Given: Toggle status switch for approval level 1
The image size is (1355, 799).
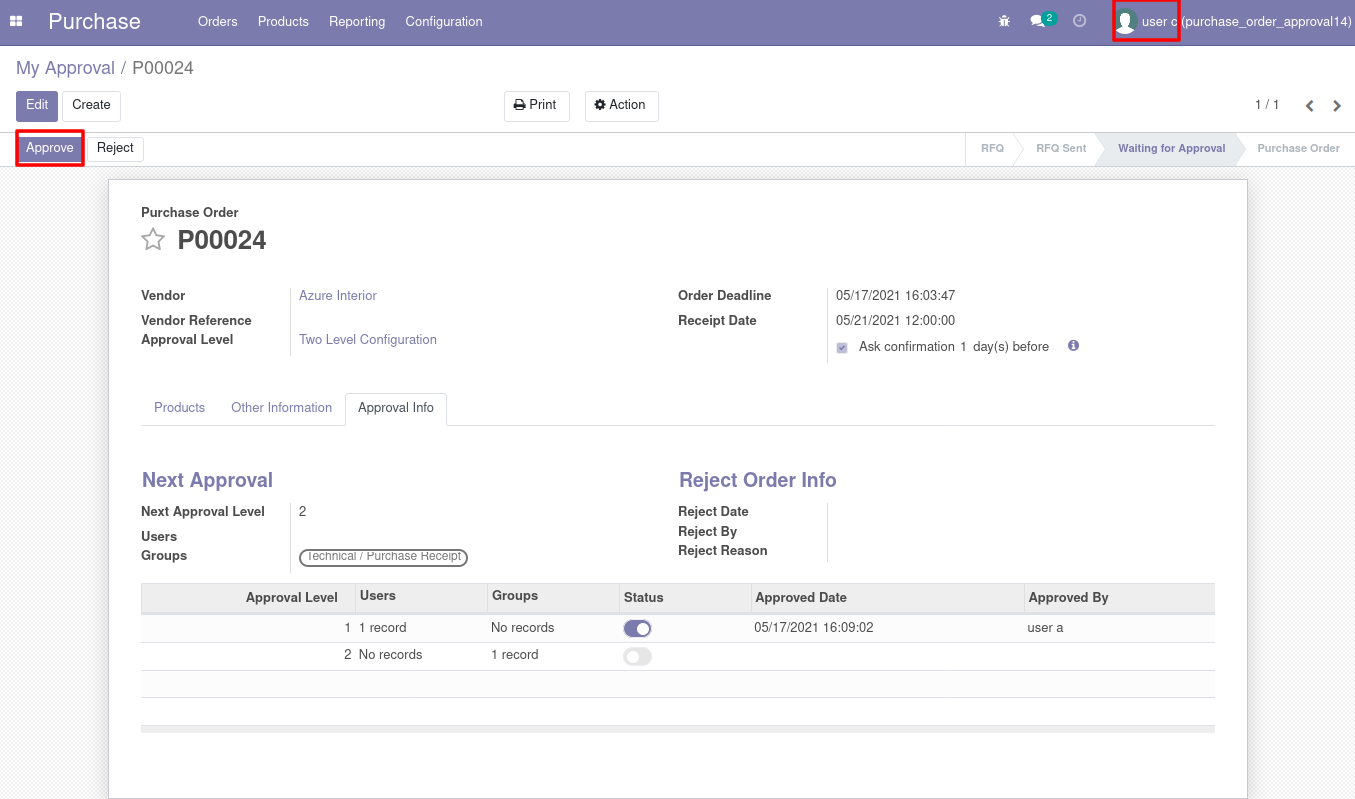Looking at the screenshot, I should [x=637, y=629].
